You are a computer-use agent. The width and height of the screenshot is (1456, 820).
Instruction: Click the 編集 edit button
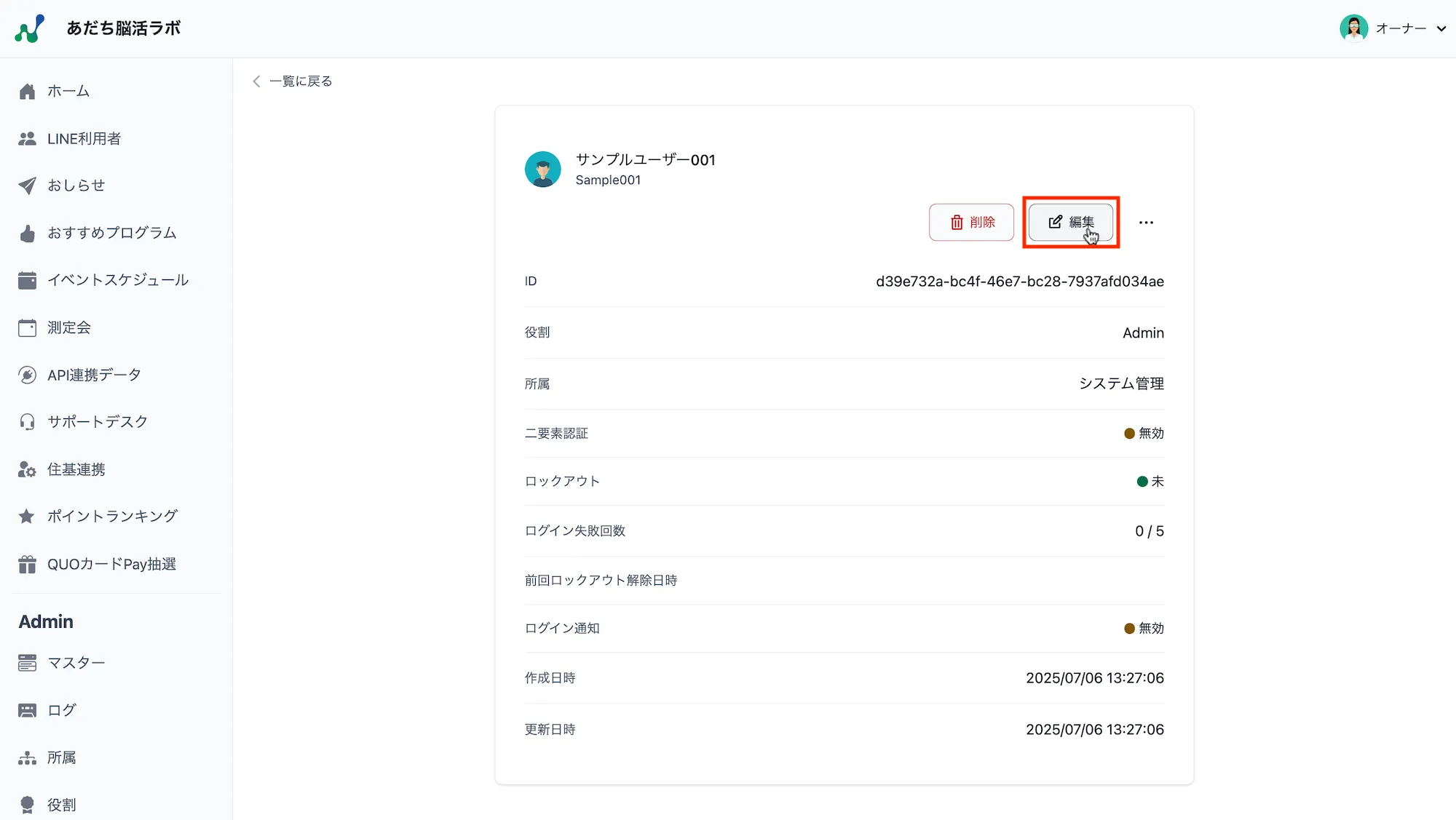[1070, 222]
